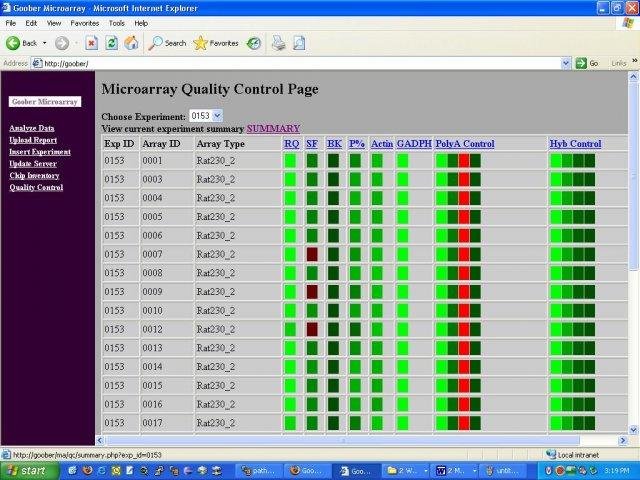Refresh the page with the Refresh icon
Viewport: 640px width, 480px height.
point(111,43)
